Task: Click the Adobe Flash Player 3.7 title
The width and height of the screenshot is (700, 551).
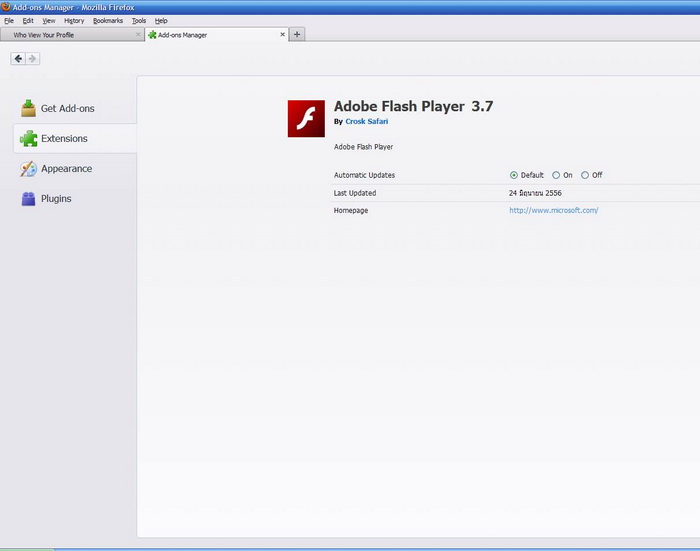Action: click(x=413, y=106)
